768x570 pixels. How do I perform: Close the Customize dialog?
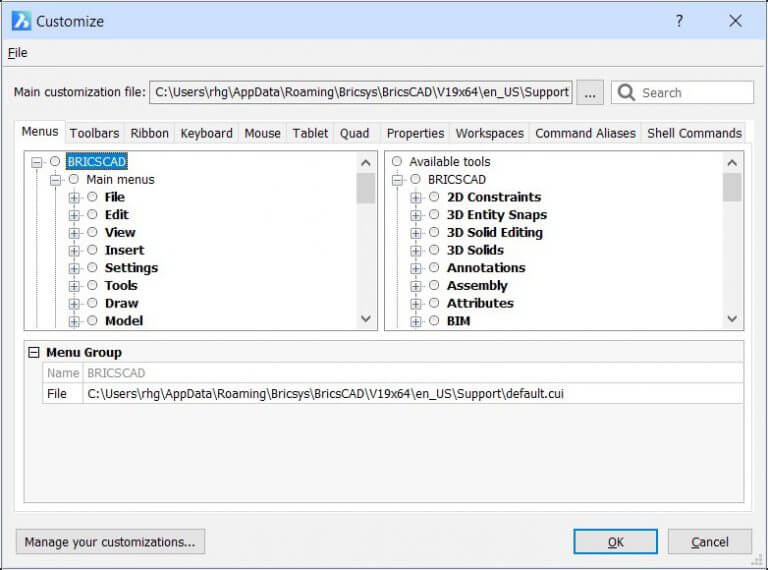coord(735,21)
